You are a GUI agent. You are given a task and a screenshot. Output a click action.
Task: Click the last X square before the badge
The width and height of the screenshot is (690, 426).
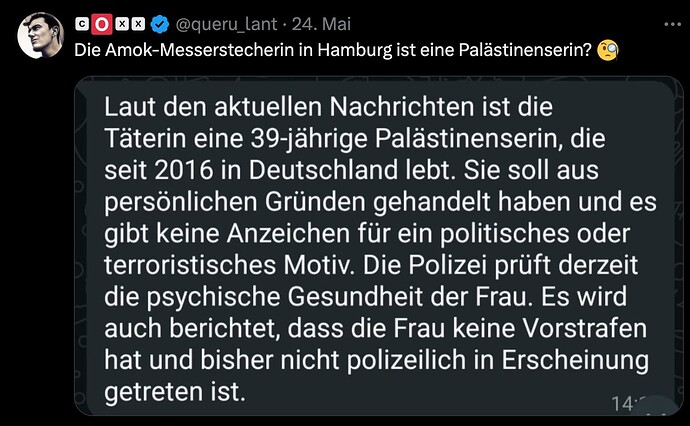click(x=138, y=22)
